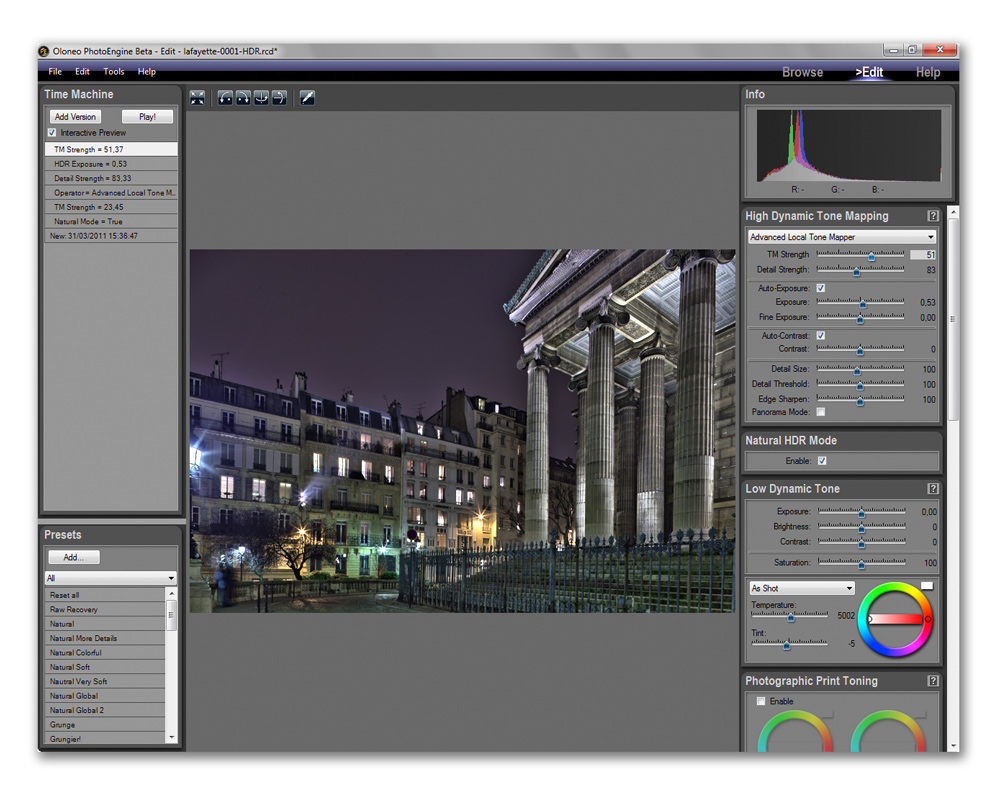
Task: Apply the Natural More Details preset
Action: pyautogui.click(x=105, y=638)
